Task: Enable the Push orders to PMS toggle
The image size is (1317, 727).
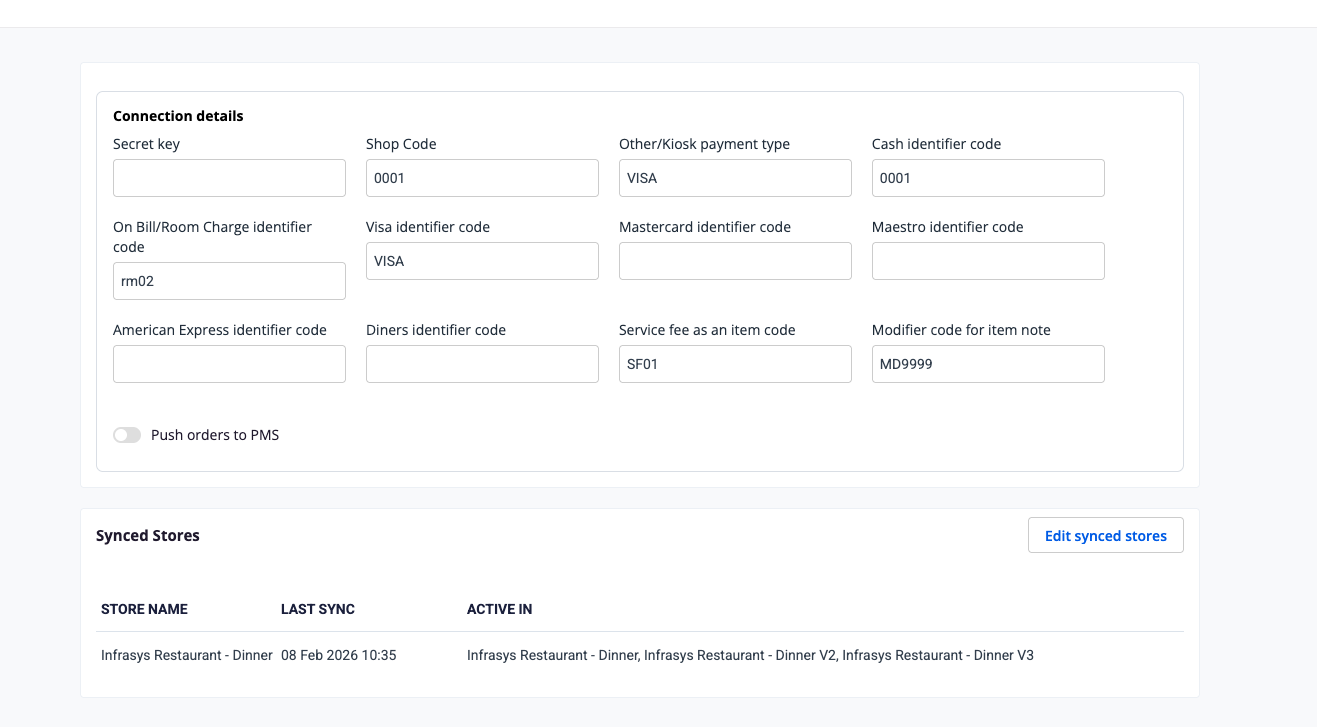Action: point(127,435)
